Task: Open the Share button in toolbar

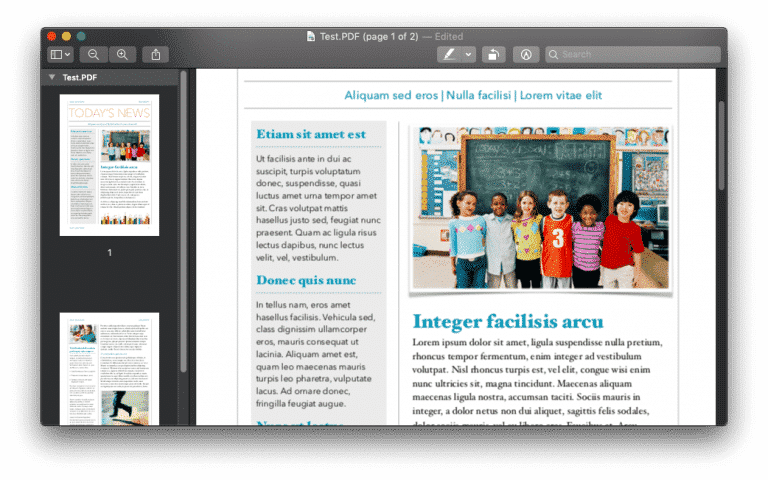Action: coord(156,54)
